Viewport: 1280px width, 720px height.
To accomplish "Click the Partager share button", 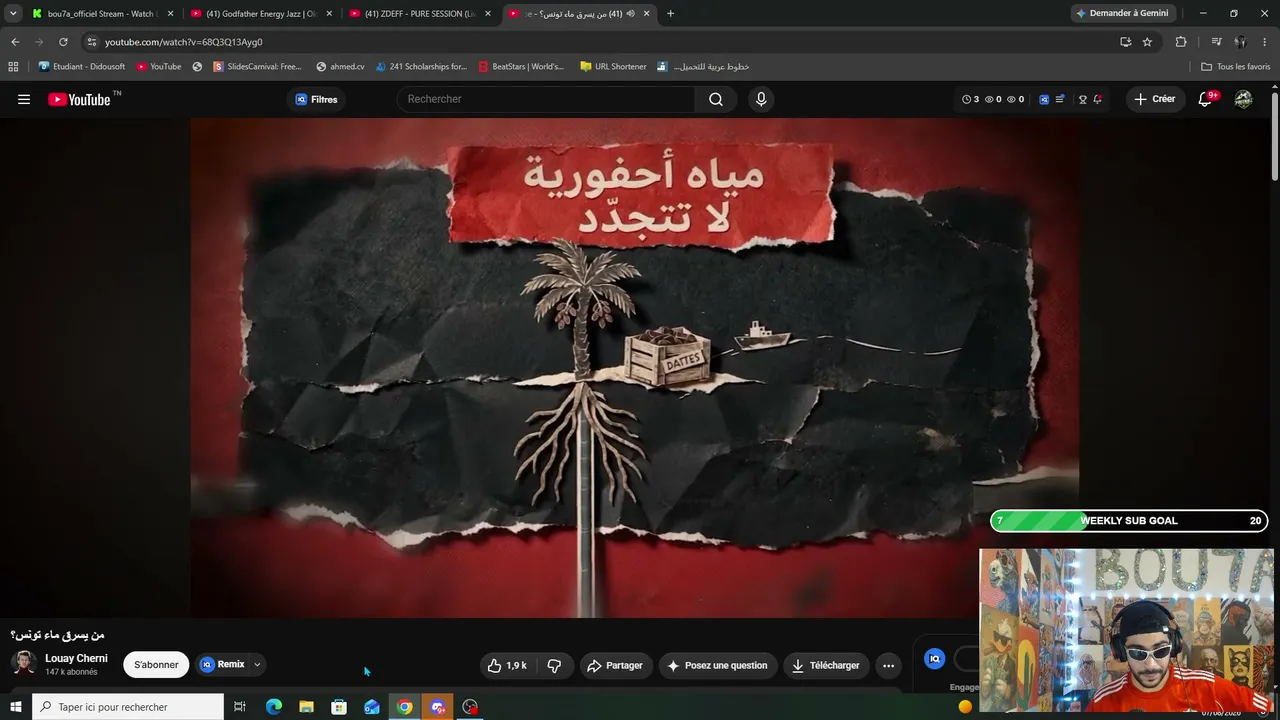I will [x=615, y=665].
